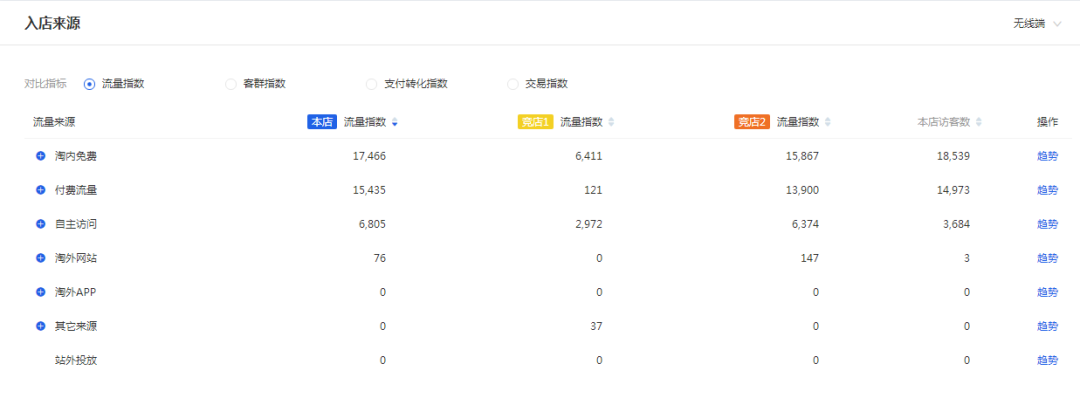Expand the 淘内免费 row plus icon
1080x398 pixels.
click(41, 156)
